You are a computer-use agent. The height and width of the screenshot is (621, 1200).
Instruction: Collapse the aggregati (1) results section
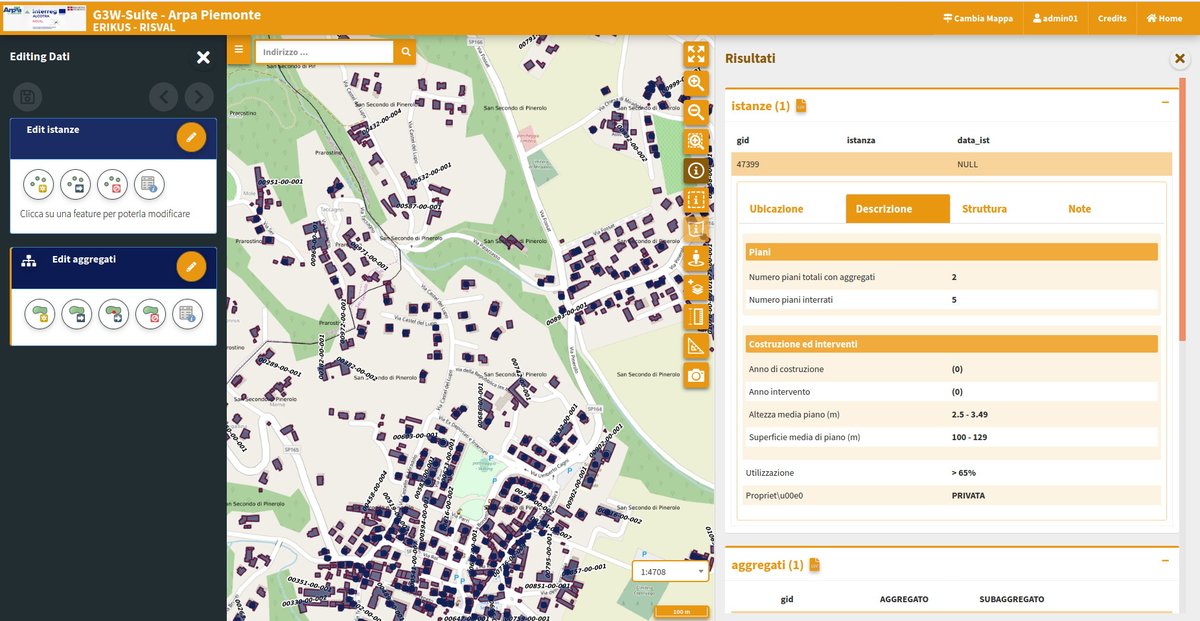click(1162, 561)
